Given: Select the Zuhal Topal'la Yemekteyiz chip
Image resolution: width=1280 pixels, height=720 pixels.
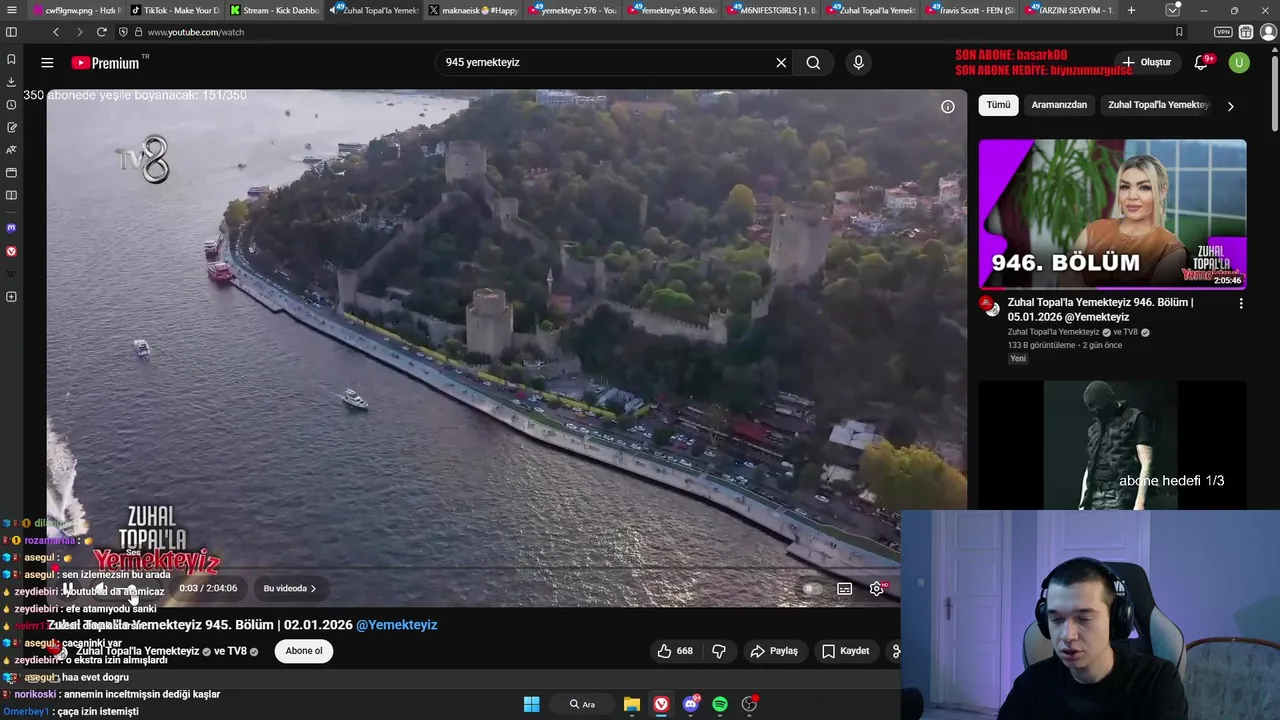Looking at the screenshot, I should tap(1158, 105).
